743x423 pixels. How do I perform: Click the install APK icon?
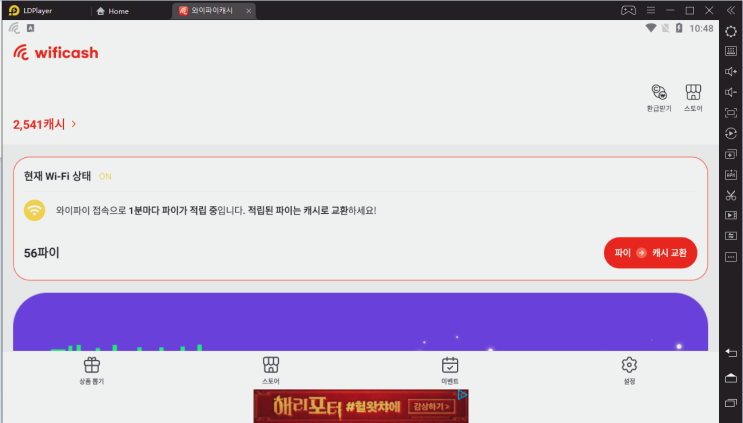point(731,175)
